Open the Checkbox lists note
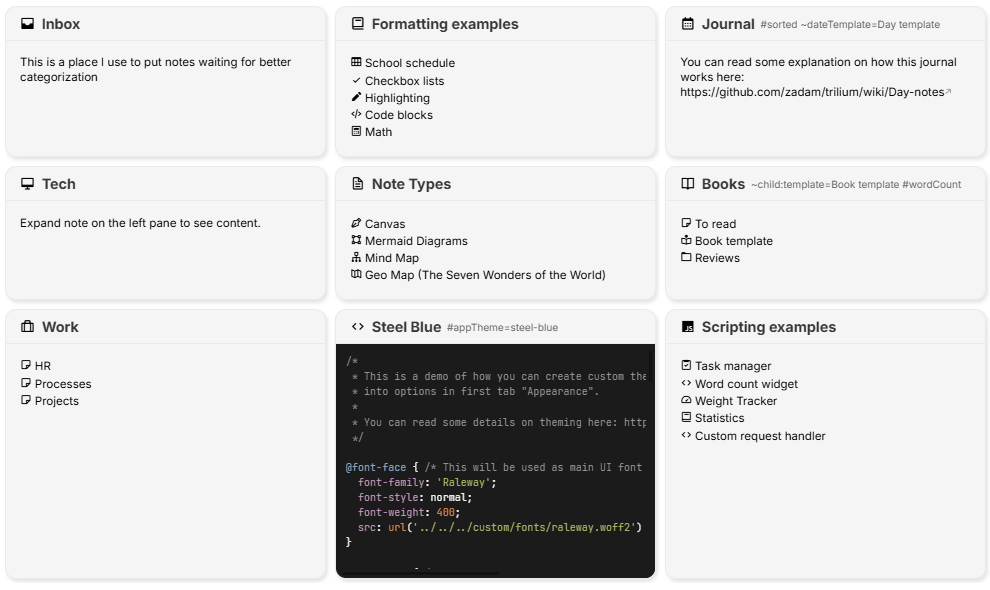 [404, 81]
